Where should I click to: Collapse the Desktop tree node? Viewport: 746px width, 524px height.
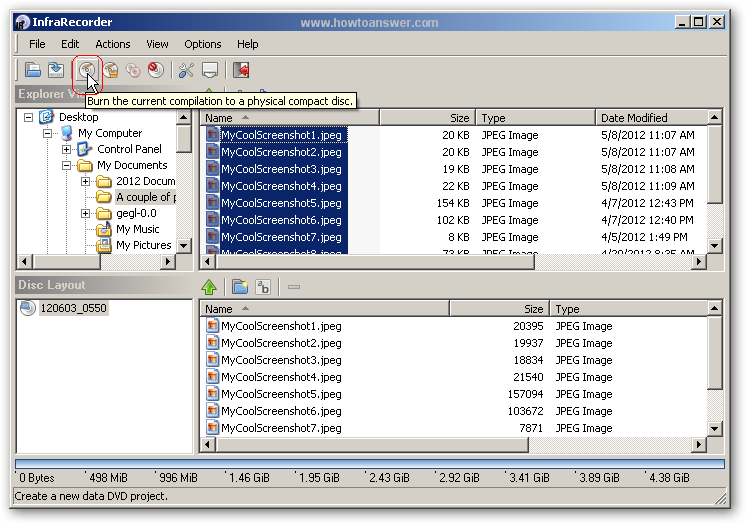point(29,117)
